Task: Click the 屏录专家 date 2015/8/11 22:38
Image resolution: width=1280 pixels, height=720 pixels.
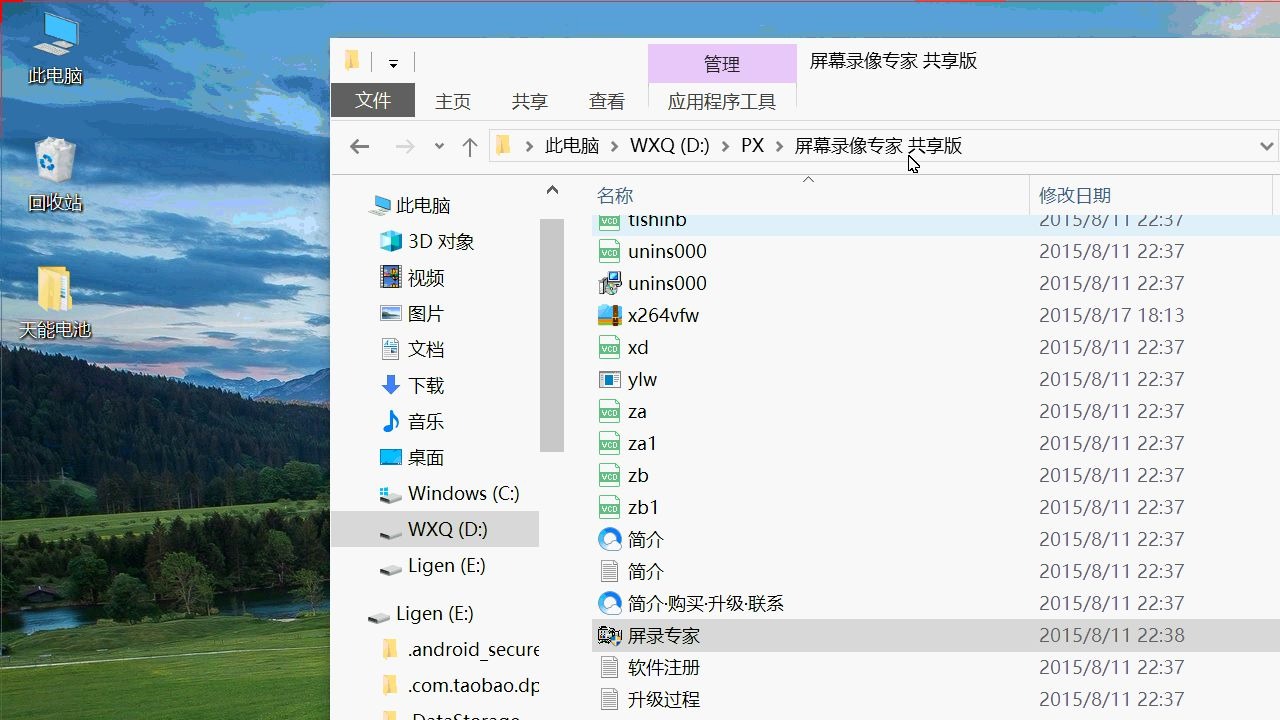Action: (1111, 636)
